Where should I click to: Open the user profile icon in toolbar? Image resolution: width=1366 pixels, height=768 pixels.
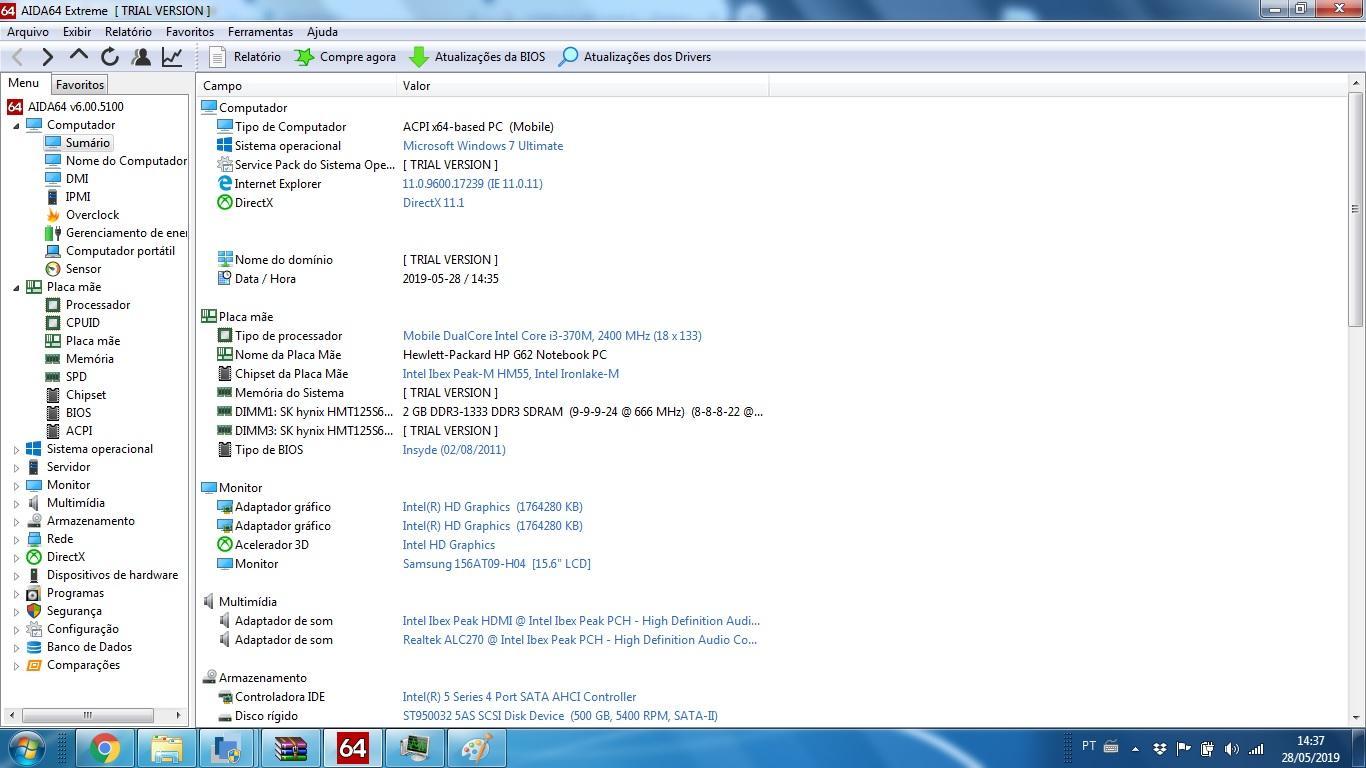tap(141, 57)
